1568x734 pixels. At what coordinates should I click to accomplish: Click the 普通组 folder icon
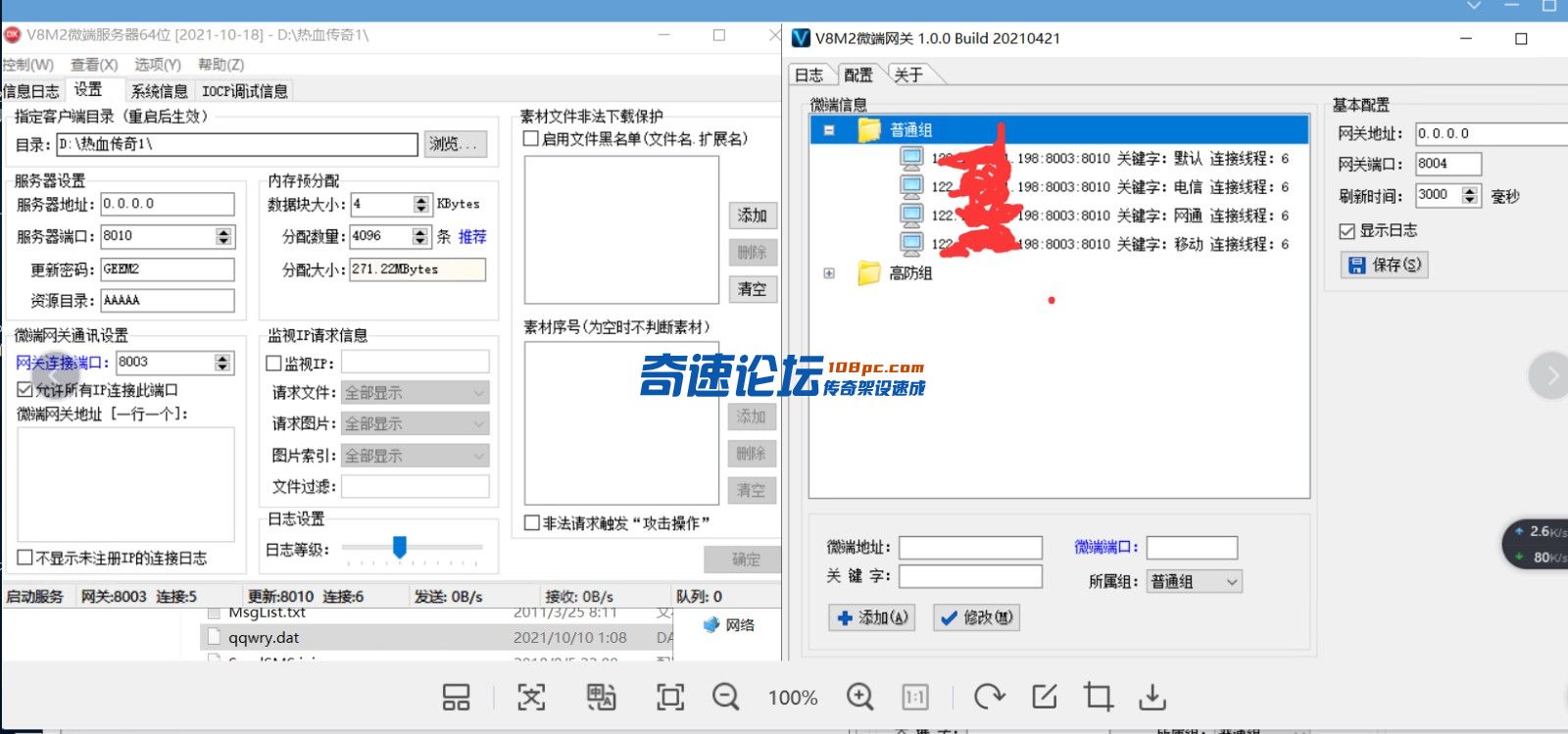(869, 130)
